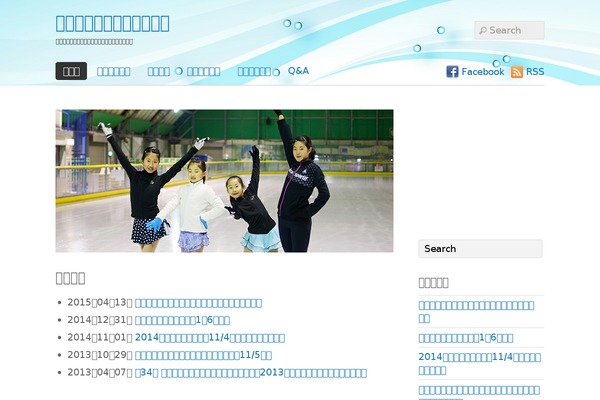Open the second navigation menu item
The width and height of the screenshot is (600, 400).
click(x=114, y=72)
